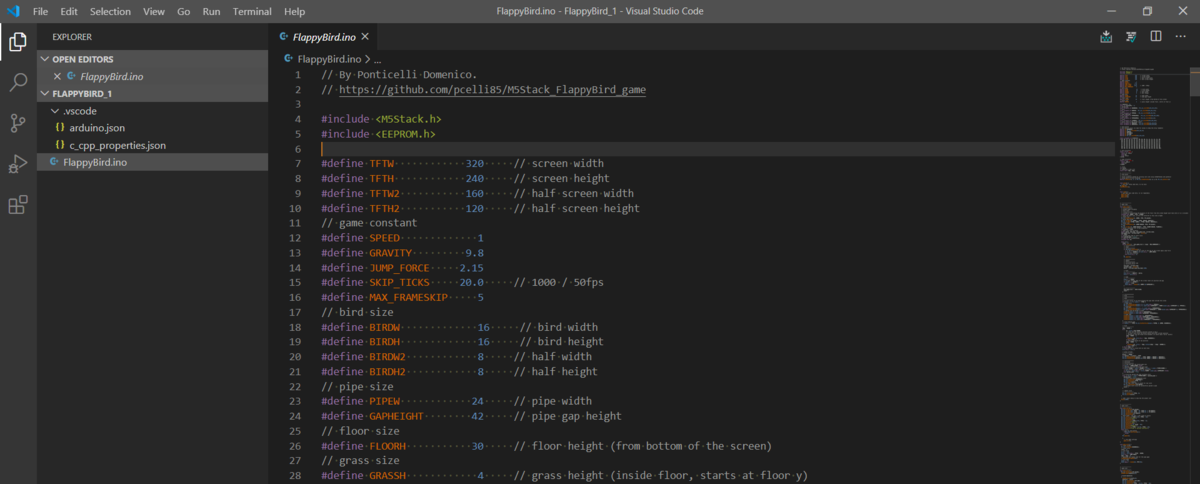Click the EXPLORER panel title
The image size is (1200, 484).
point(72,37)
